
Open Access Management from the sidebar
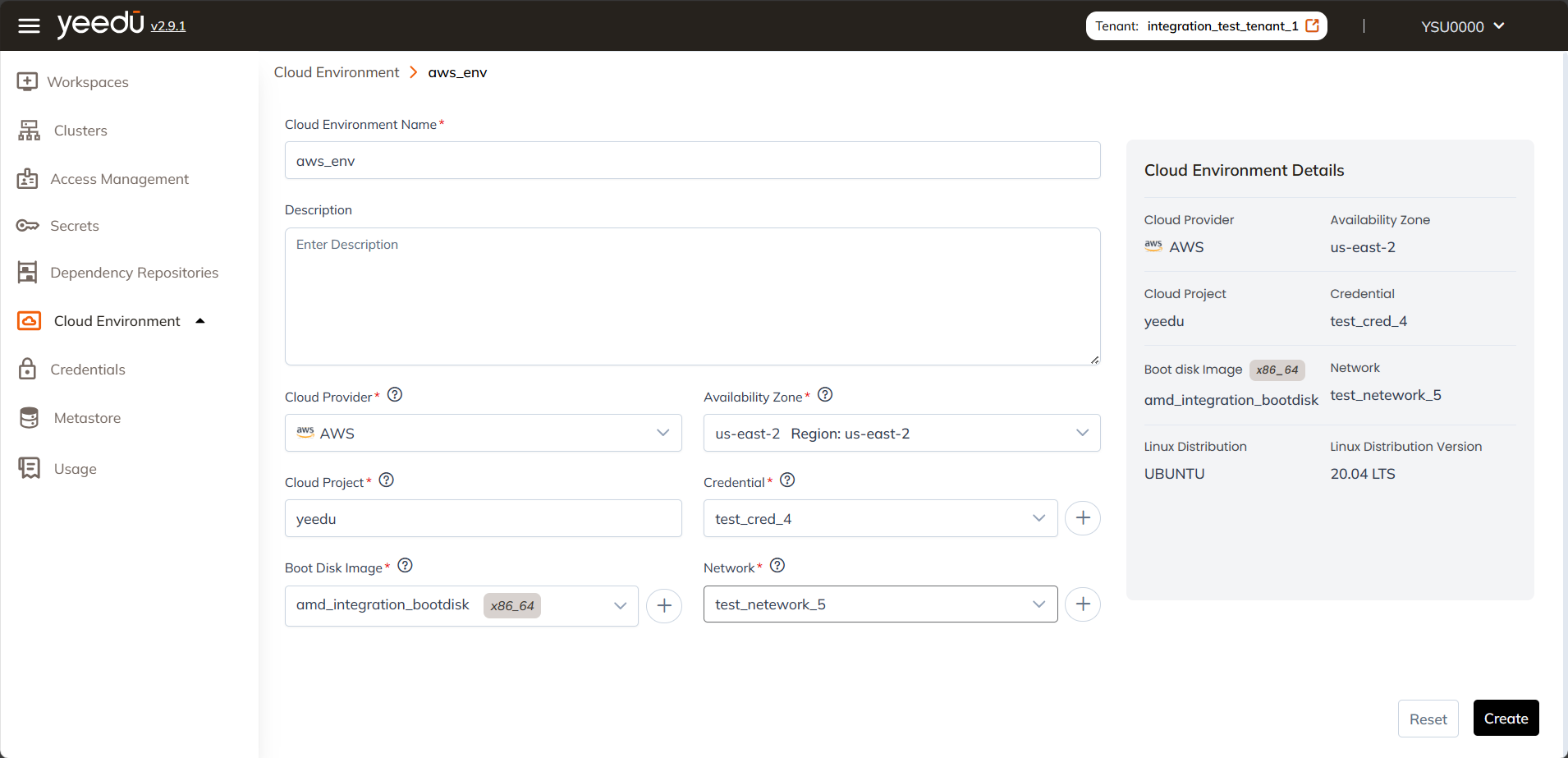coord(120,178)
